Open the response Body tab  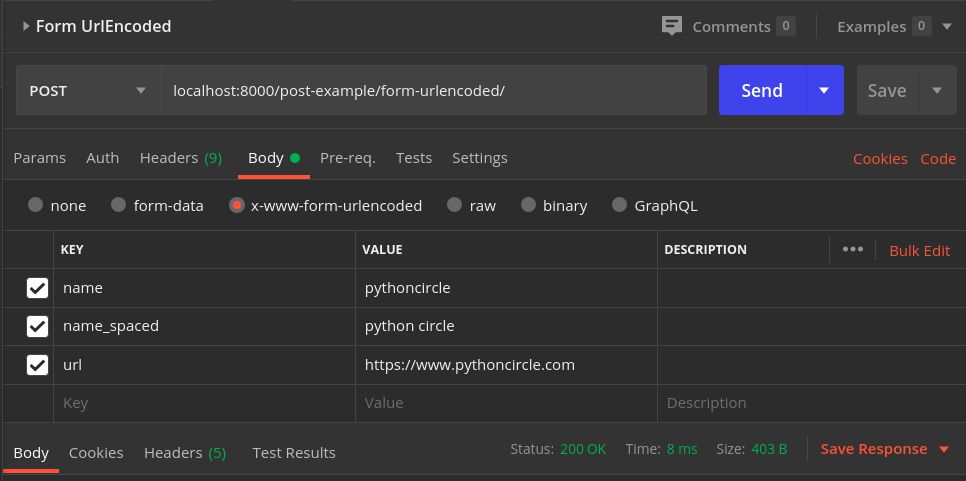[x=31, y=453]
